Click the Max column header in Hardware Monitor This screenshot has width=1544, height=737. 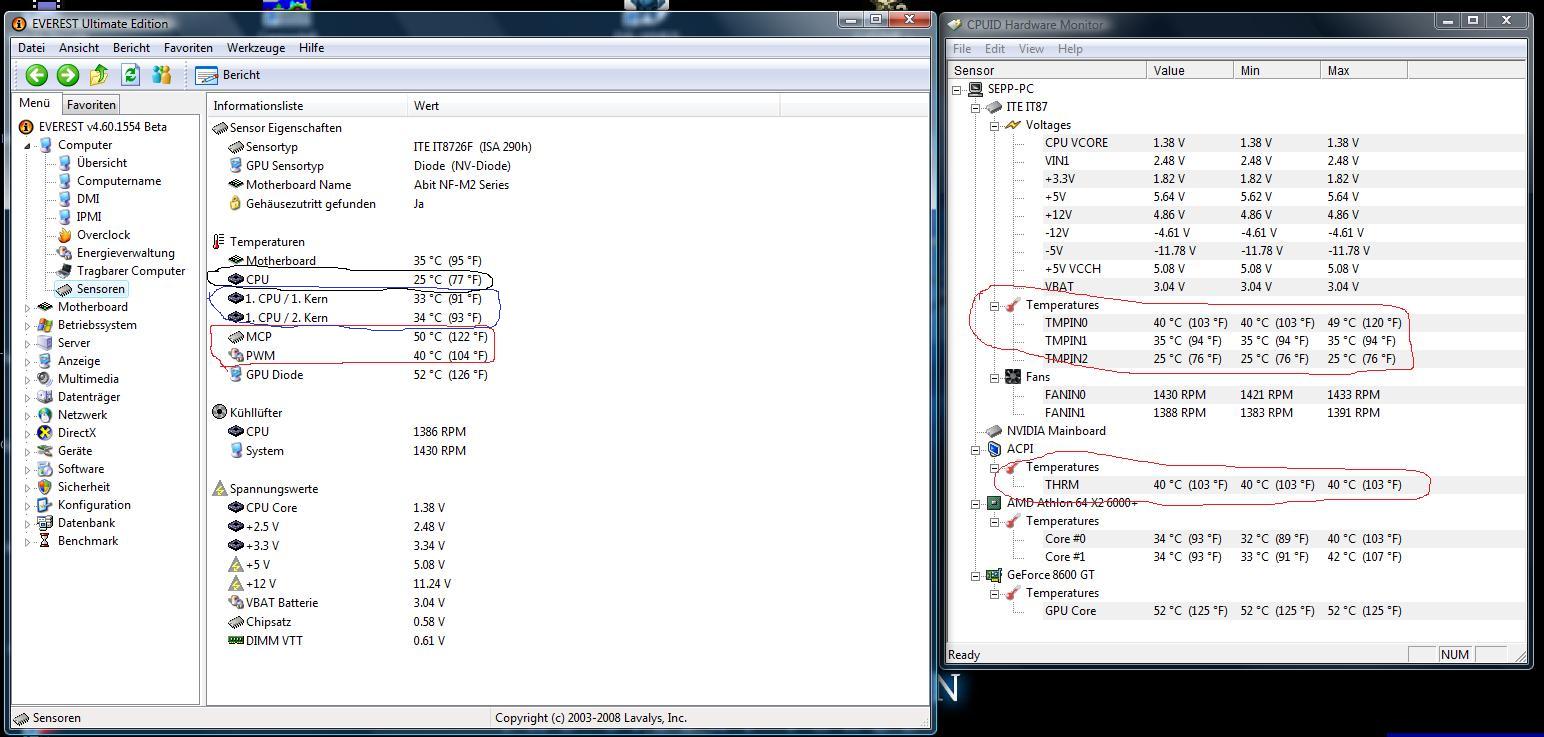(1364, 71)
